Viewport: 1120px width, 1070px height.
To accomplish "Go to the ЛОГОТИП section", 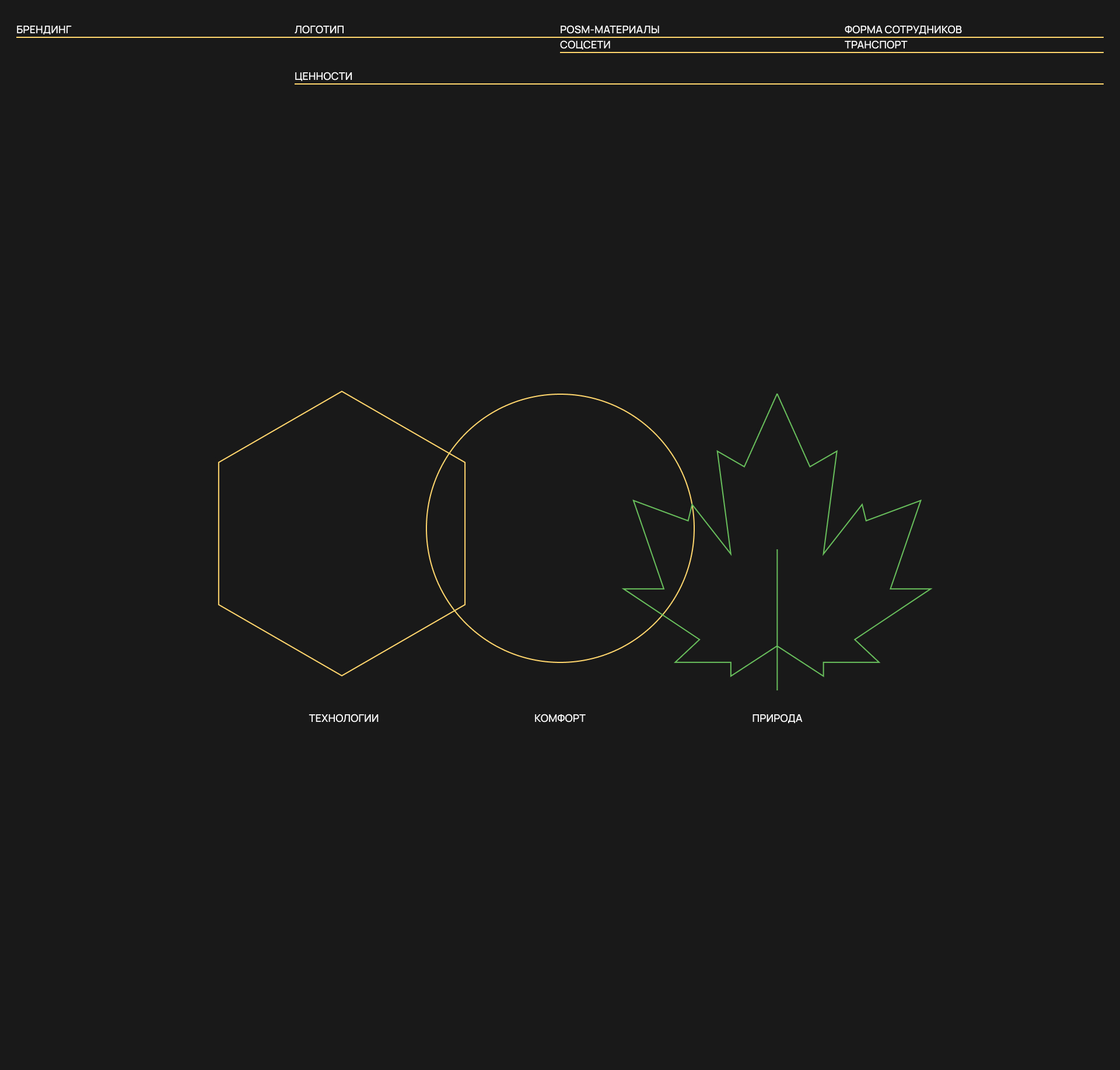I will [319, 30].
